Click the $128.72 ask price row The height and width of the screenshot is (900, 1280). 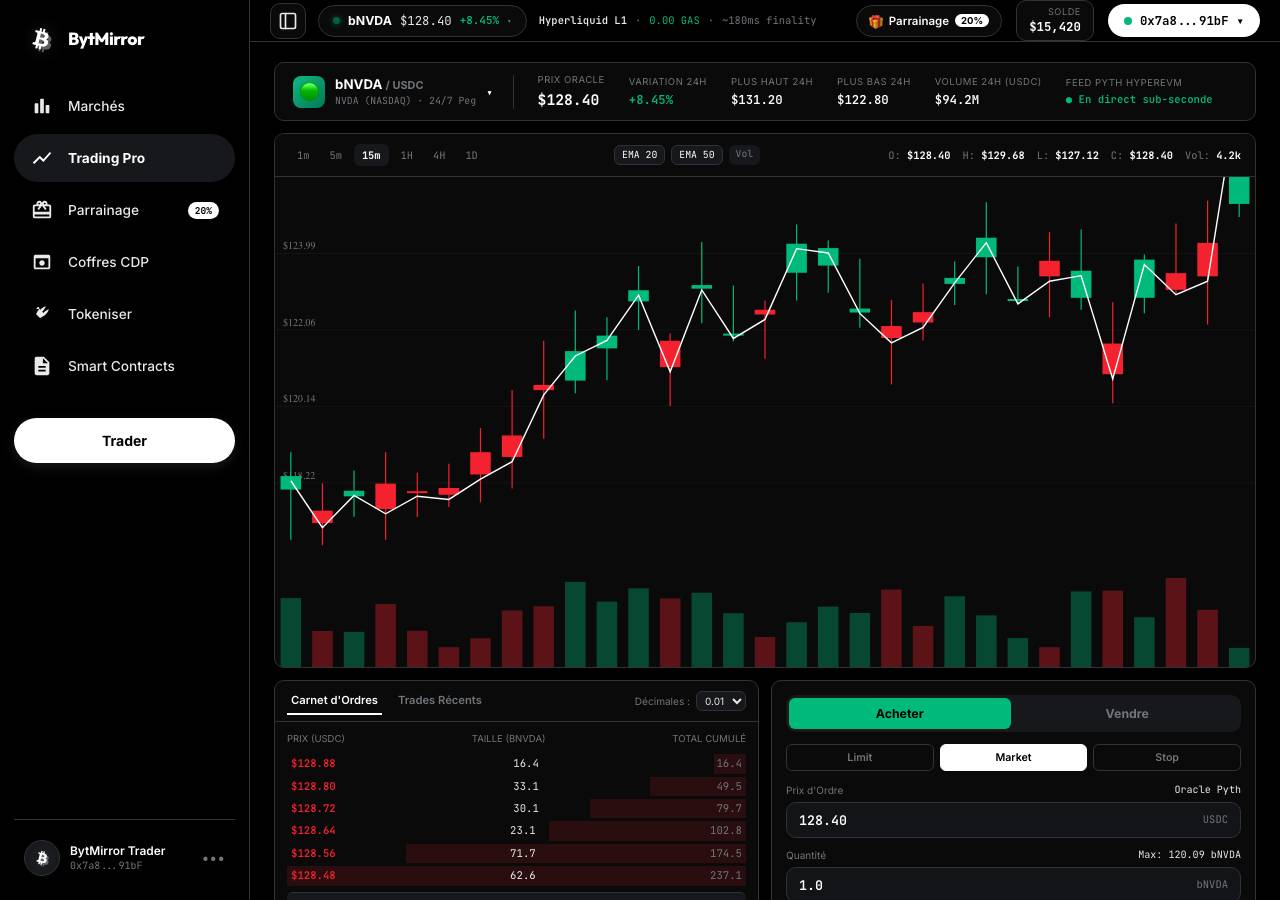tap(516, 808)
